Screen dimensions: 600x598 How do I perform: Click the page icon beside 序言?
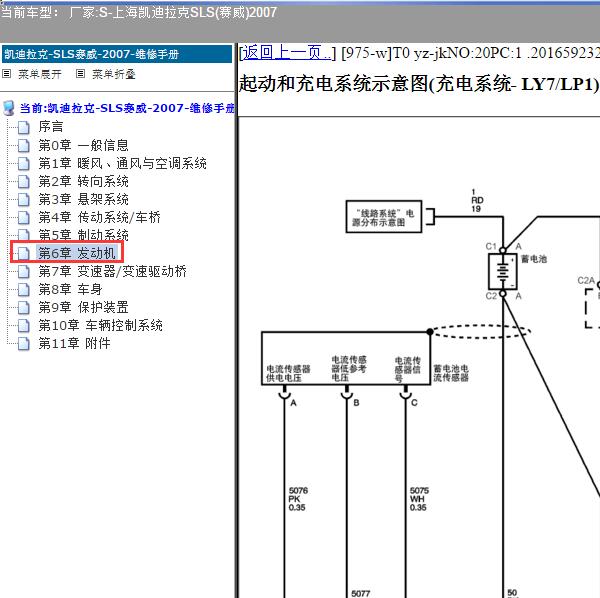24,127
